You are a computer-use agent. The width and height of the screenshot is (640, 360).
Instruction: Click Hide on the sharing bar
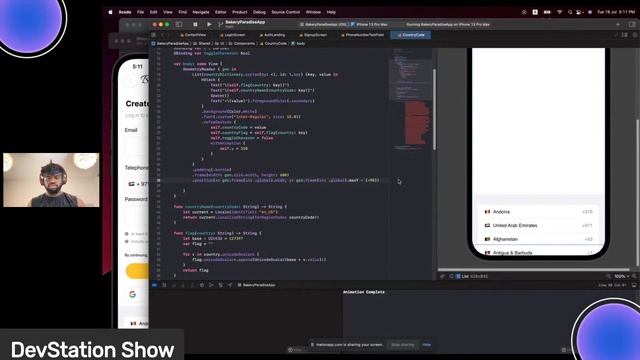coord(427,345)
